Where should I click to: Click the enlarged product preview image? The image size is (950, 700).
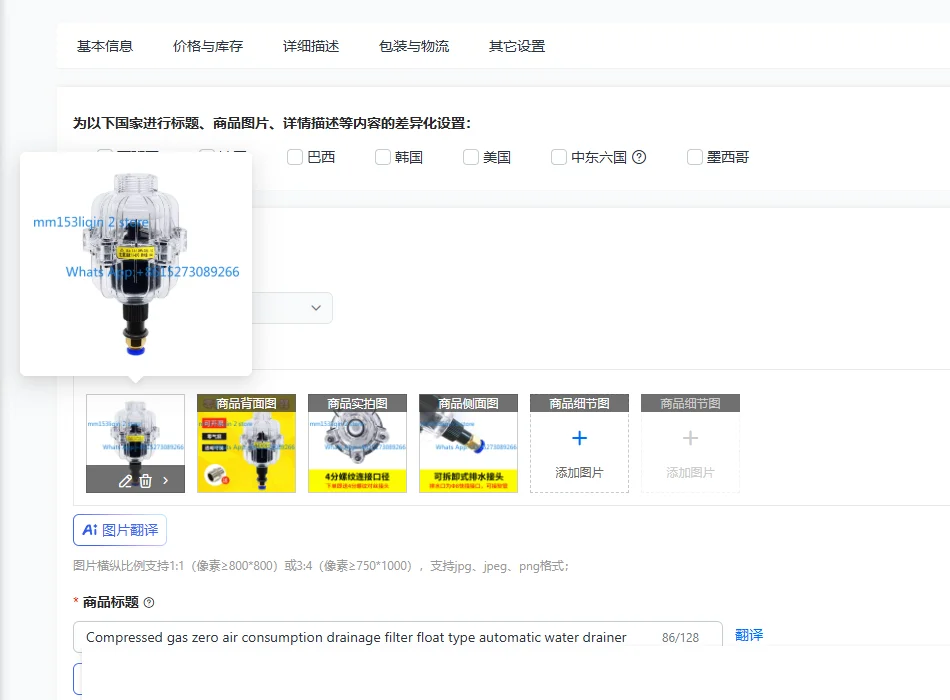(136, 264)
